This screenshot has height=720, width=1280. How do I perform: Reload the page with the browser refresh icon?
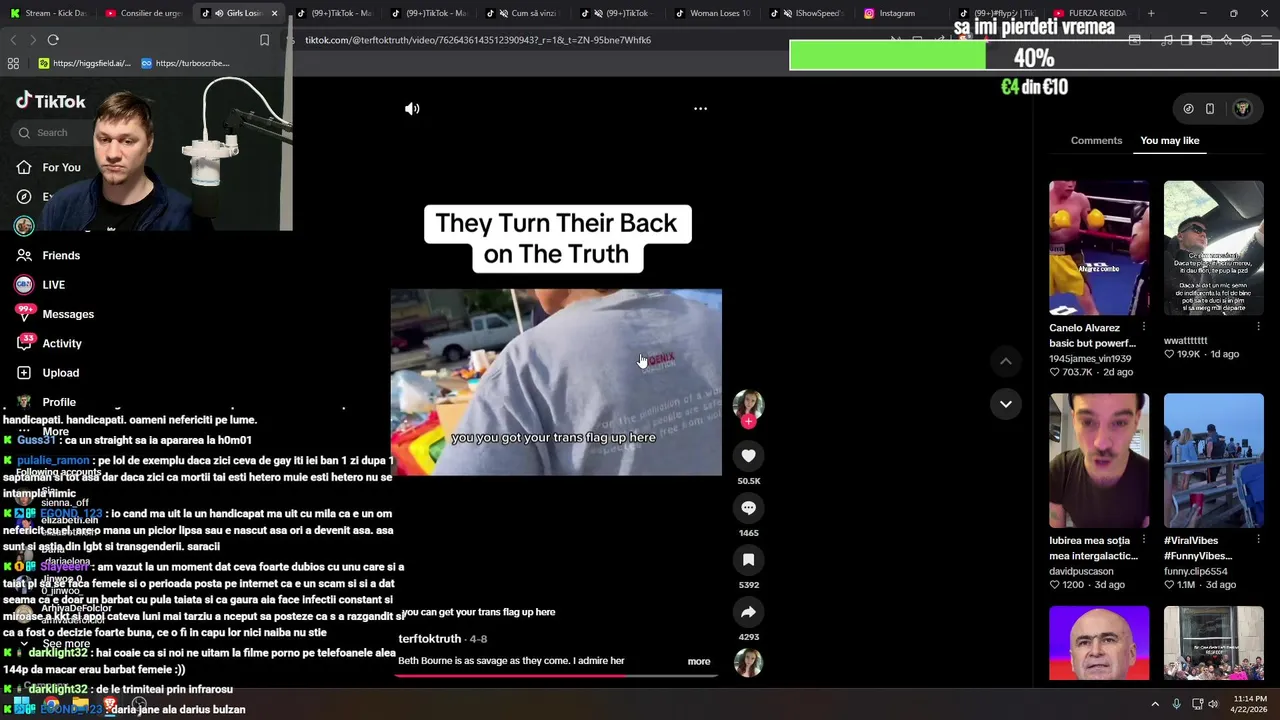53,40
